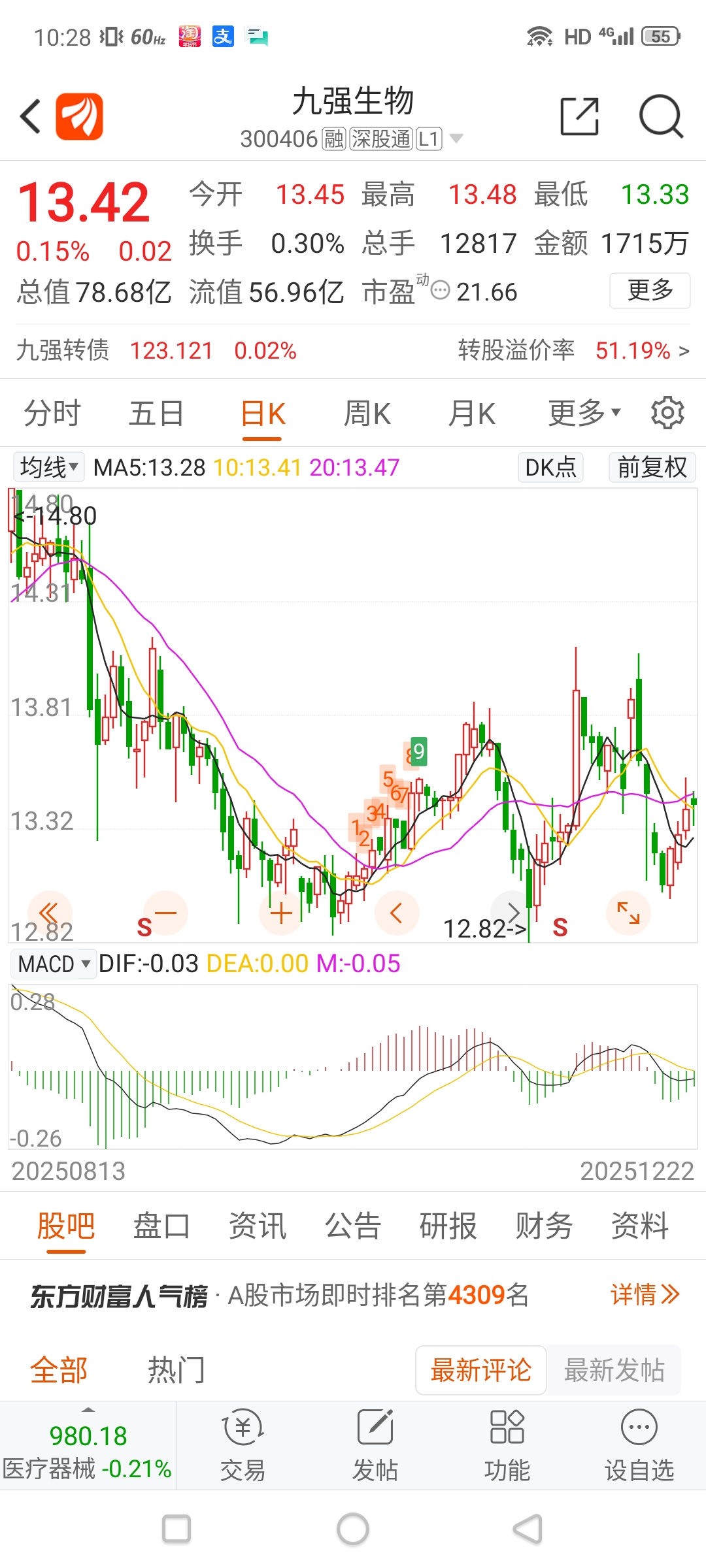This screenshot has width=706, height=1568.
Task: Zoom out chart with minus button
Action: click(x=166, y=913)
